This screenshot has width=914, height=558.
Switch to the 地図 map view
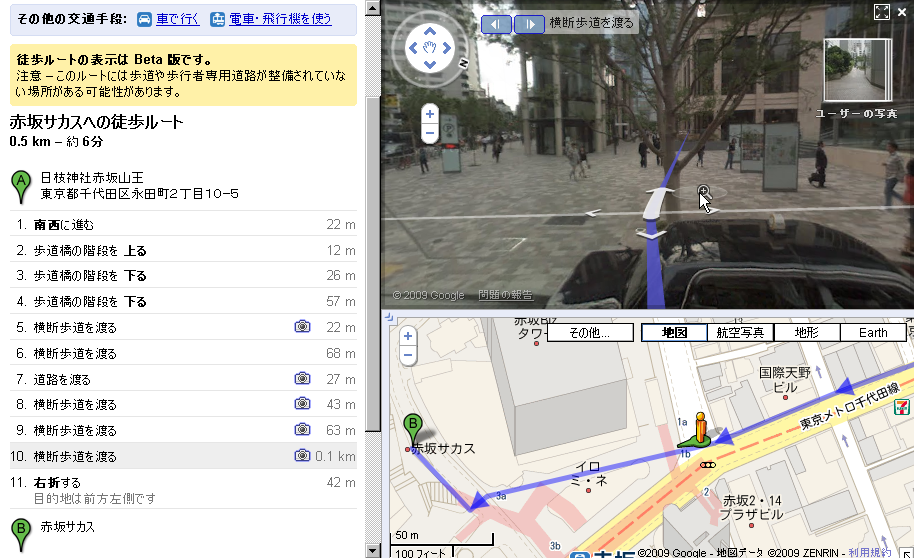674,333
